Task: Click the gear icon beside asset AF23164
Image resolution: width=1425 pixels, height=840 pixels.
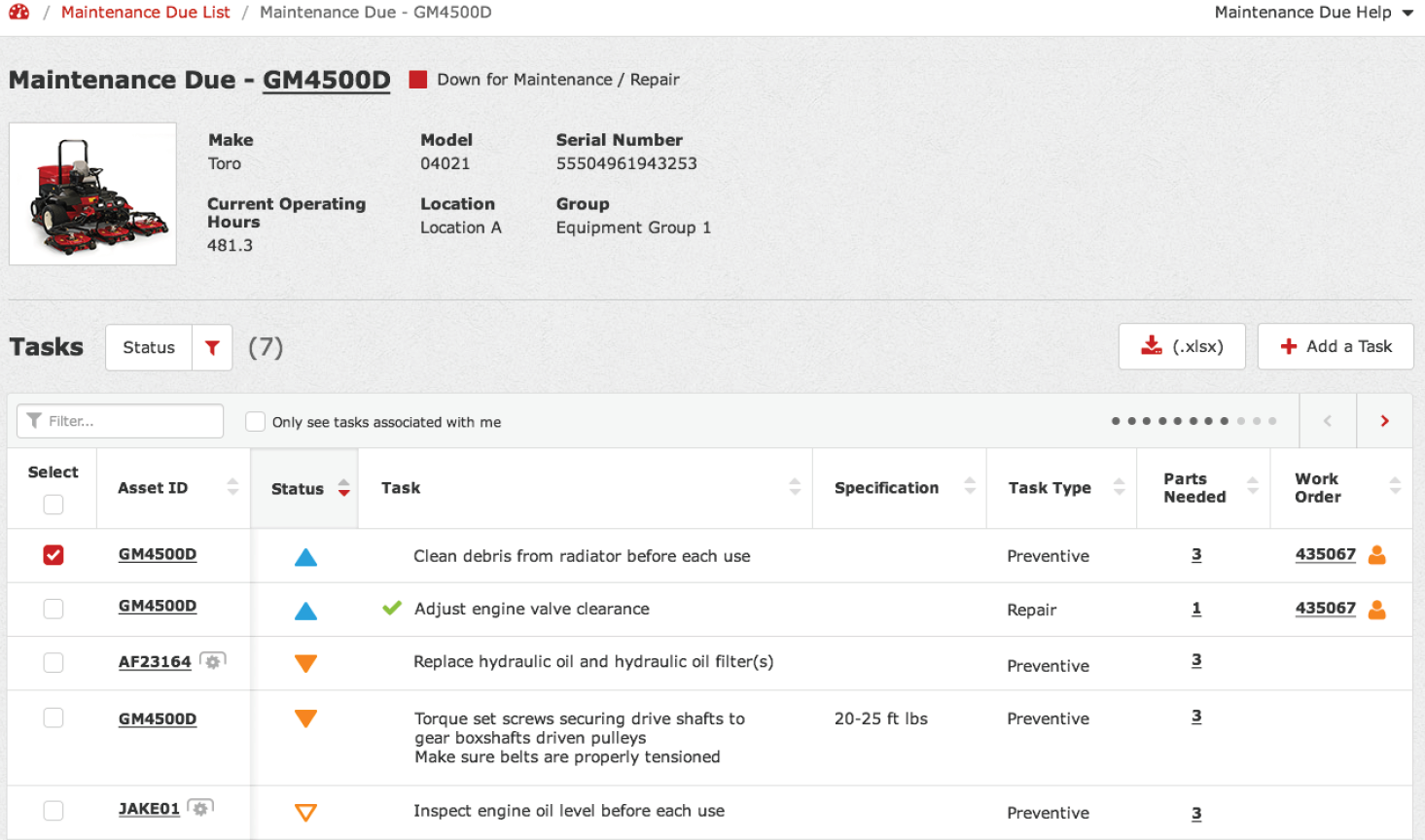Action: tap(212, 661)
